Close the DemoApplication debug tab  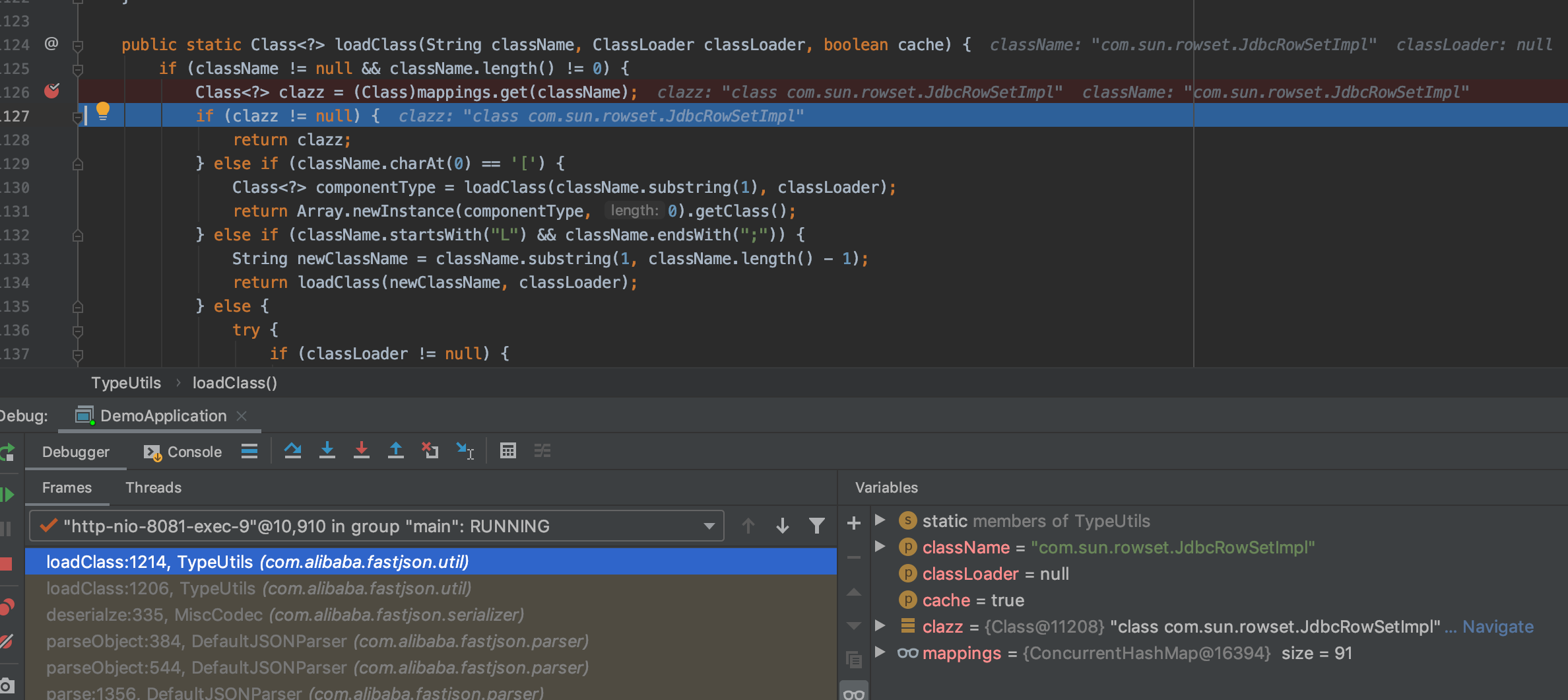point(242,415)
